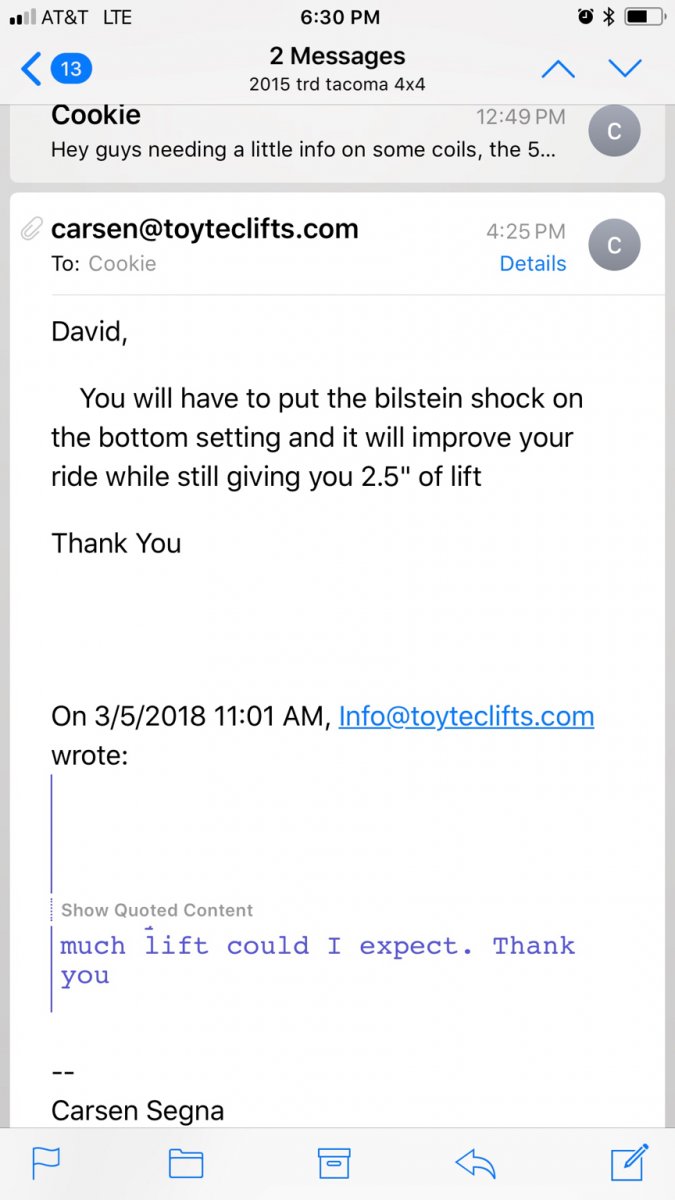Tap the quoted text 'much lift could I expect'

coord(267,945)
